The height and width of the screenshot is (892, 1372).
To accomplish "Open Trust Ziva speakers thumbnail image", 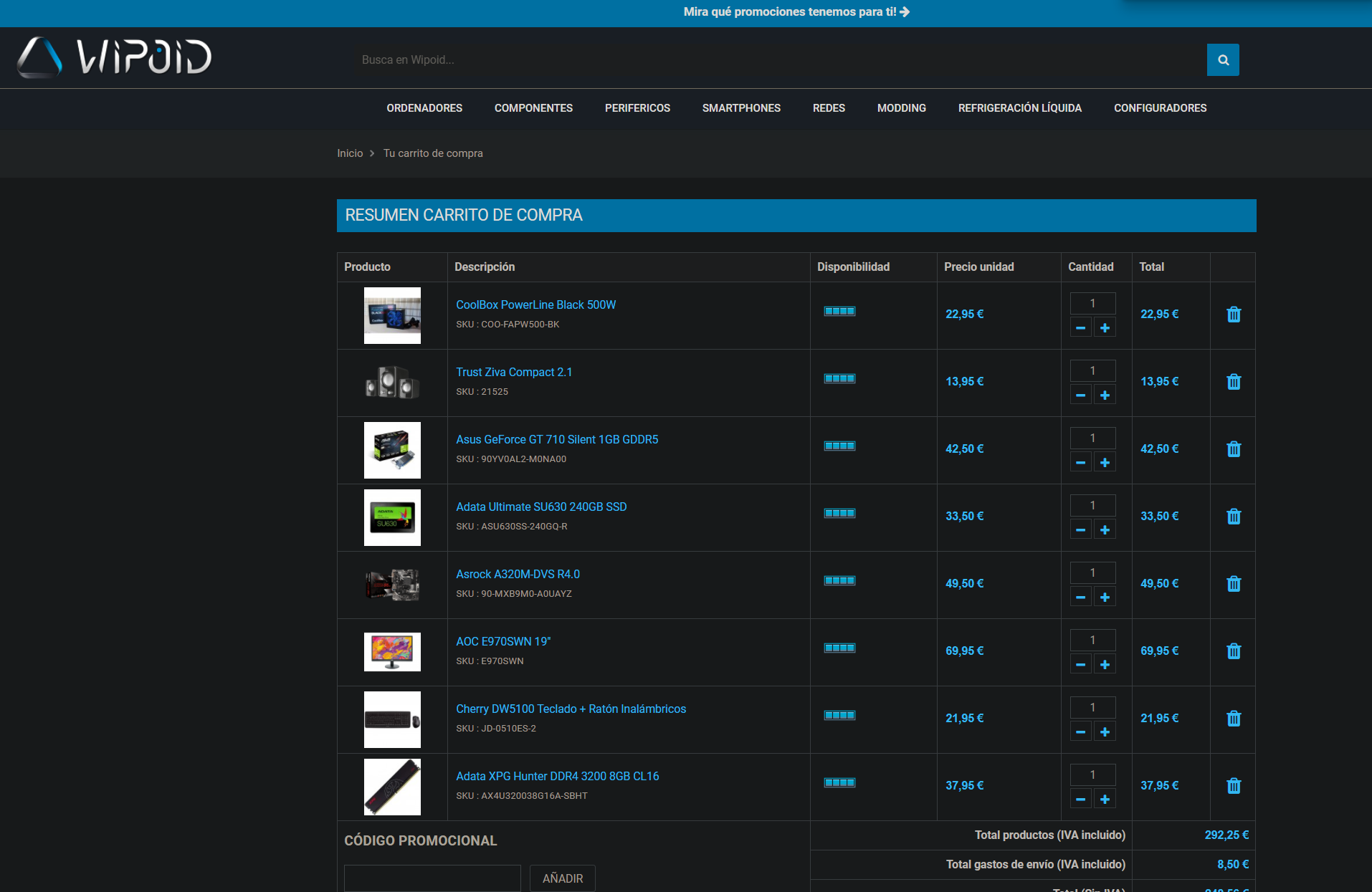I will click(x=392, y=383).
